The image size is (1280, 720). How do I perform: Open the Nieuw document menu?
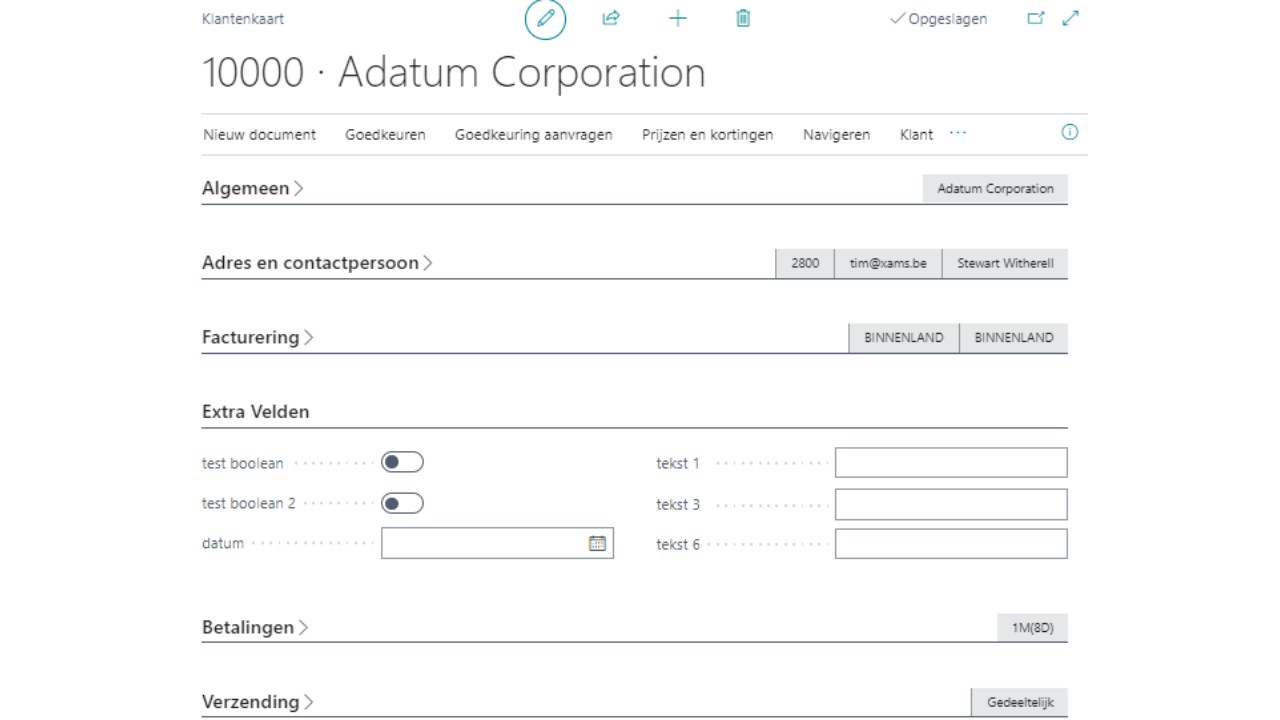click(x=260, y=135)
